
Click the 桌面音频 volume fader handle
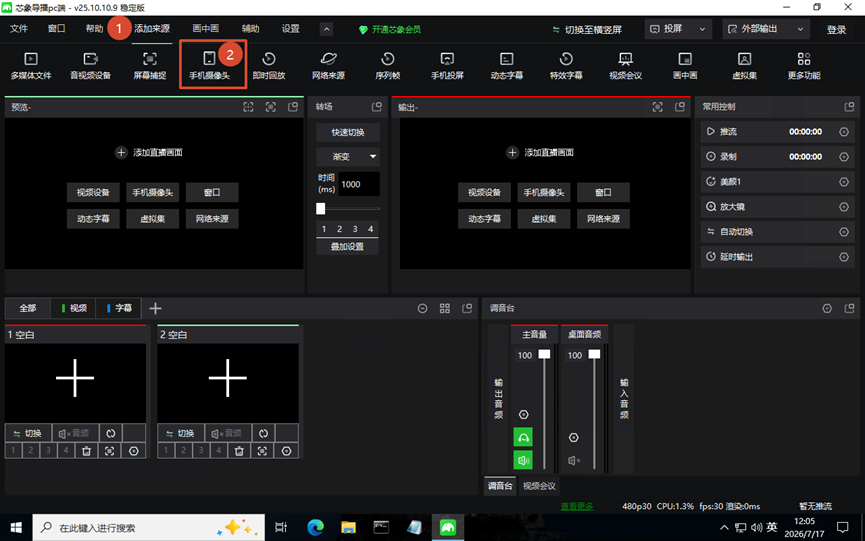click(x=594, y=355)
